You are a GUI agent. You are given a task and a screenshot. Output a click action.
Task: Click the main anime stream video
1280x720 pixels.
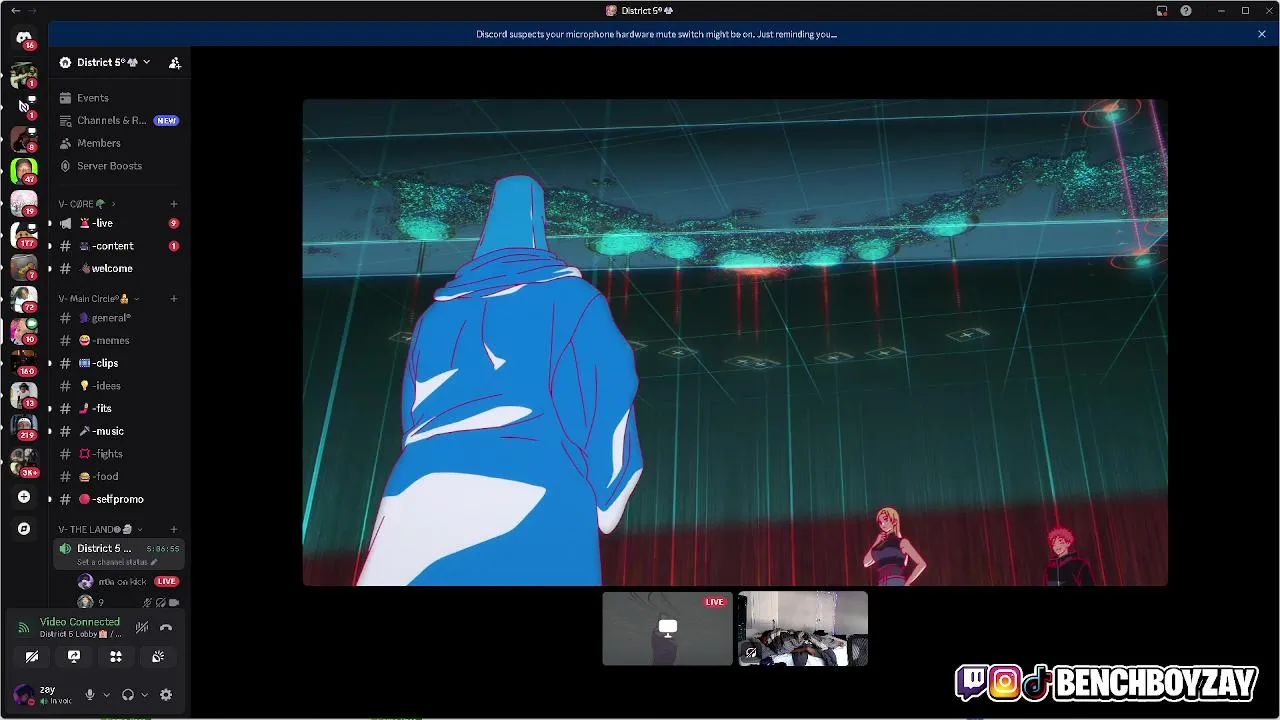(x=735, y=342)
